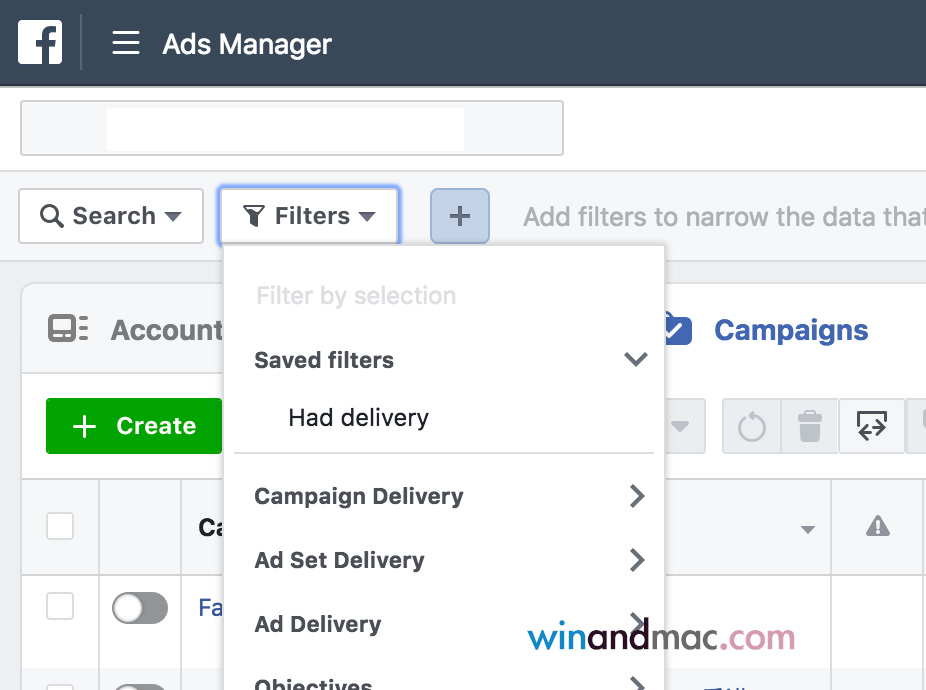
Task: Open the hamburger navigation menu
Action: (125, 44)
